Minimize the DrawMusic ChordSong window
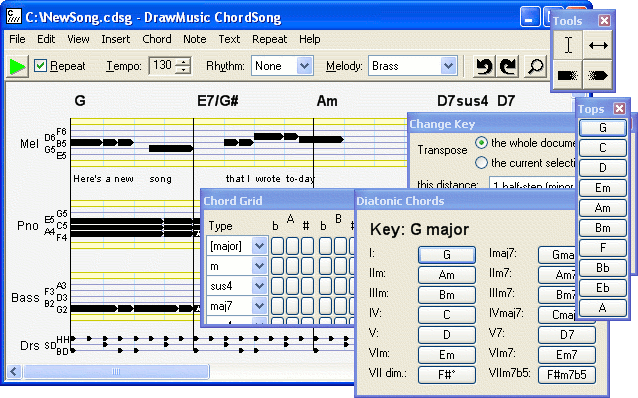The image size is (638, 398). point(530,17)
